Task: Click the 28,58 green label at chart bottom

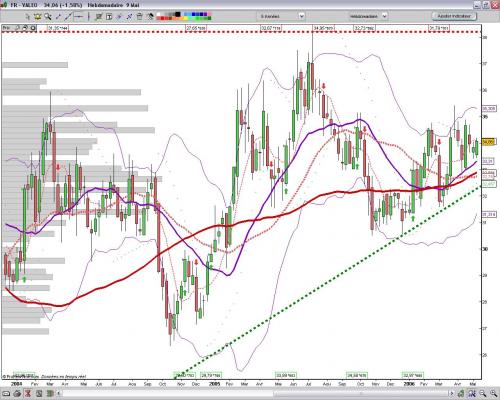Action: coord(357,375)
